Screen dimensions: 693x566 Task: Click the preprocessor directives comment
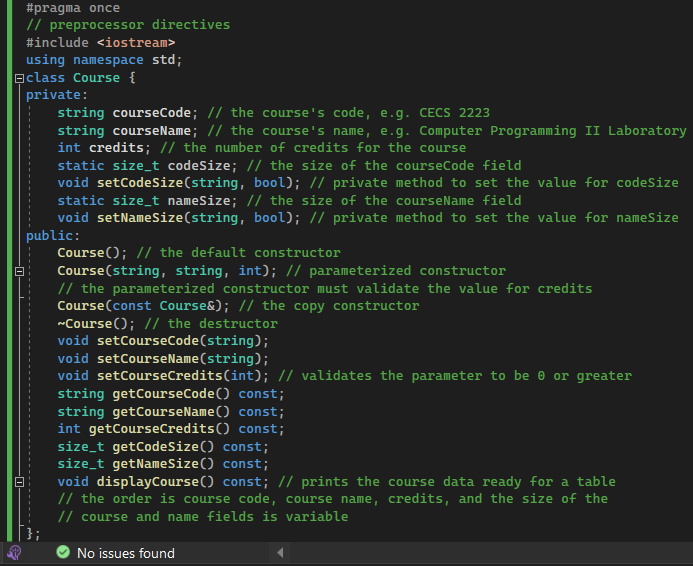128,25
